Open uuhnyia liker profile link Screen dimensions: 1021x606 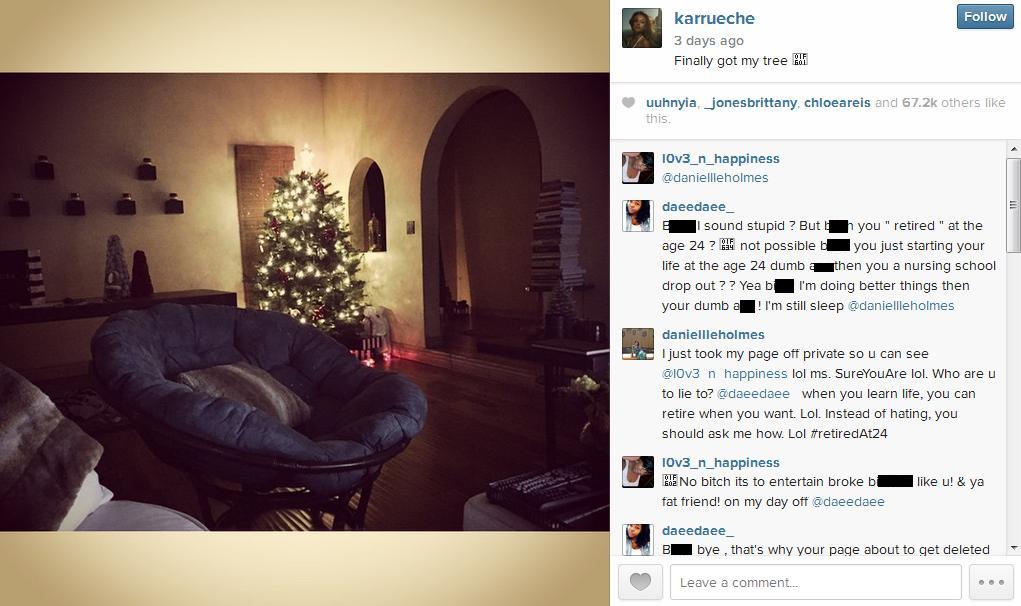click(x=671, y=103)
